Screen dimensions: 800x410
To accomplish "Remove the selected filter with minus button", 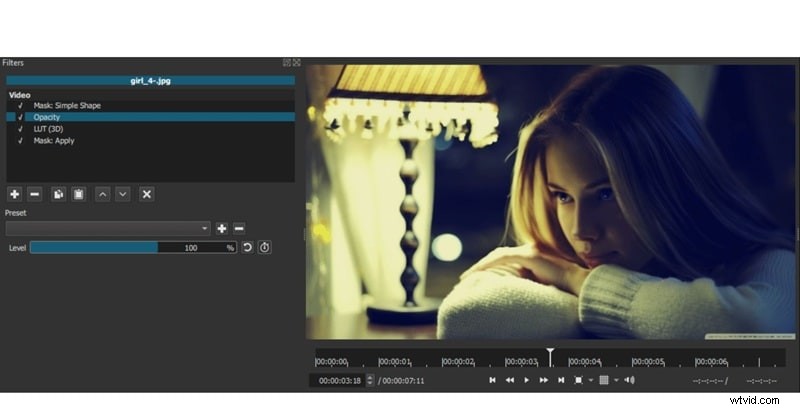I will 35,194.
